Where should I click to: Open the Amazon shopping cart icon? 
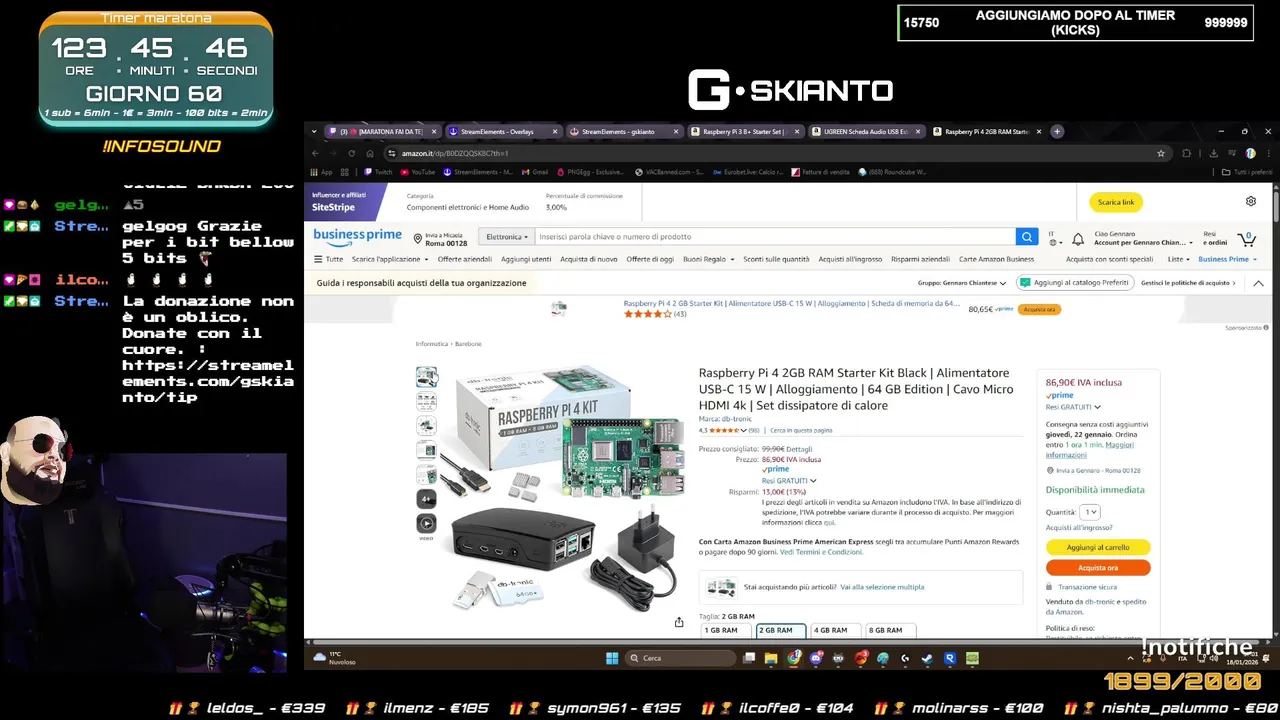coord(1246,238)
